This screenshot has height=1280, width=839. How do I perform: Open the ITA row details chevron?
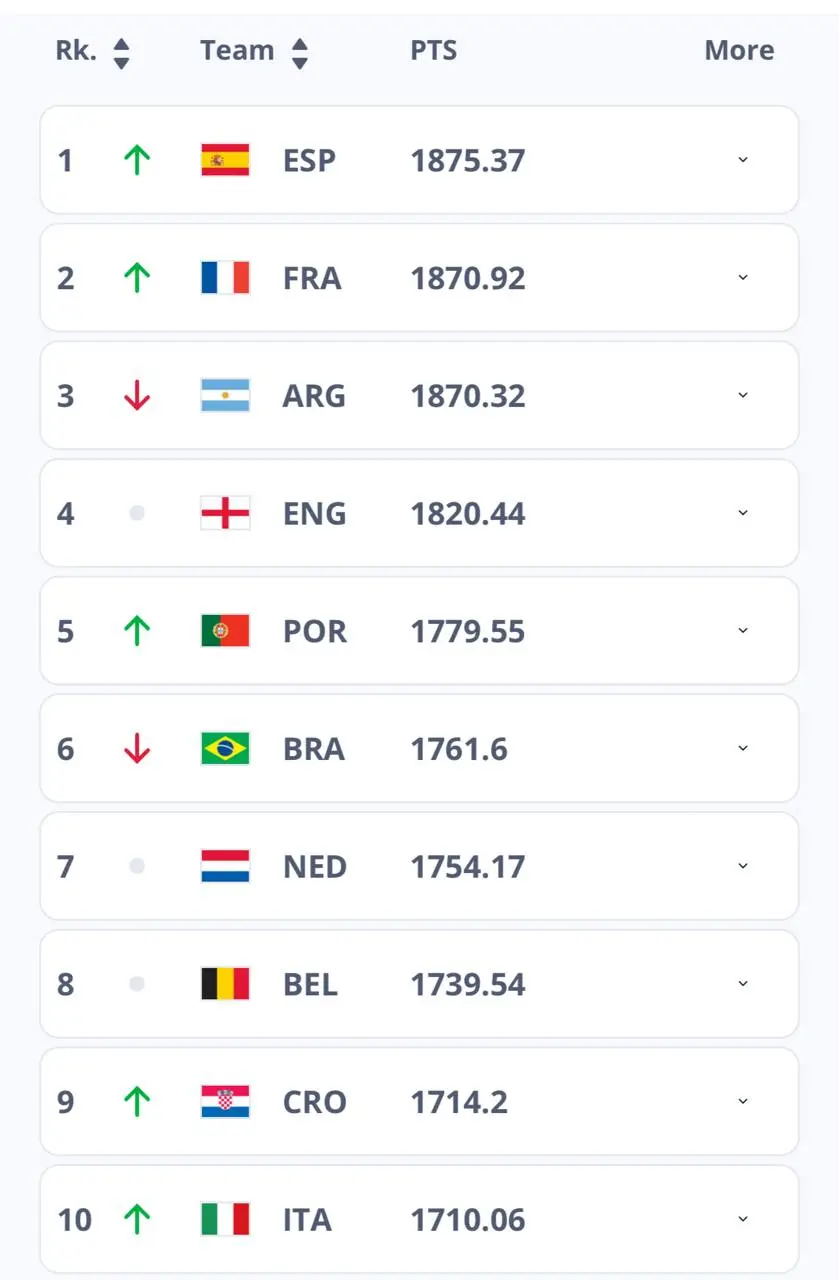pyautogui.click(x=742, y=1220)
